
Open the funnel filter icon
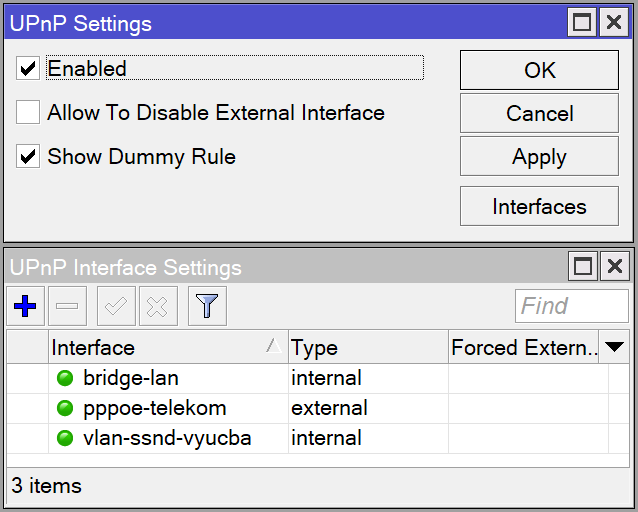point(207,306)
